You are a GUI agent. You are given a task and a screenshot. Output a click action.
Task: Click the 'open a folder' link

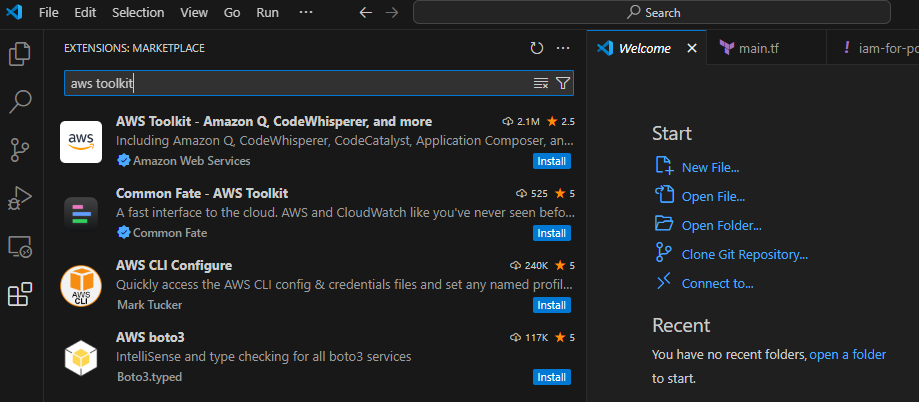click(848, 354)
